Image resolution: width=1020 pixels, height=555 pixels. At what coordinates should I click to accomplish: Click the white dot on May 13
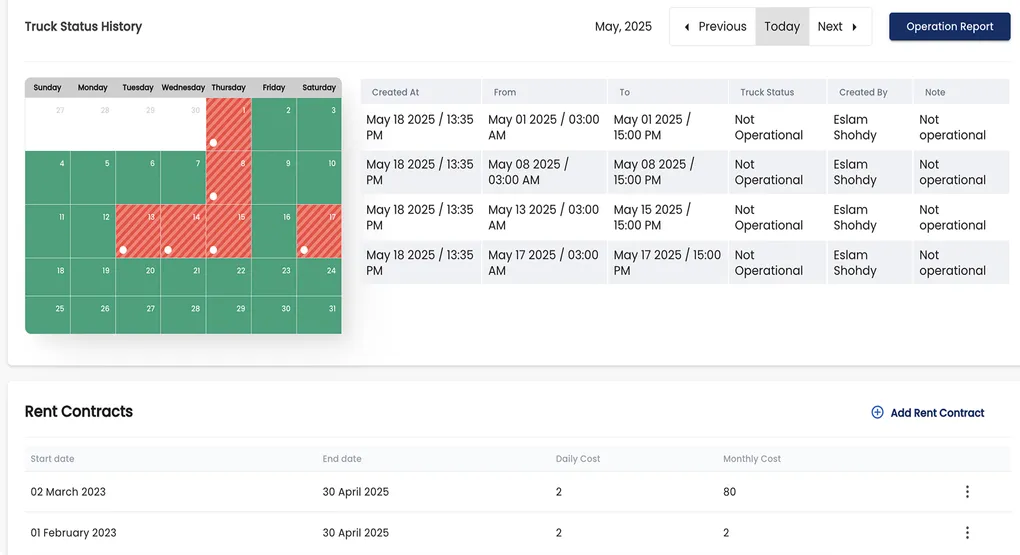pyautogui.click(x=123, y=250)
